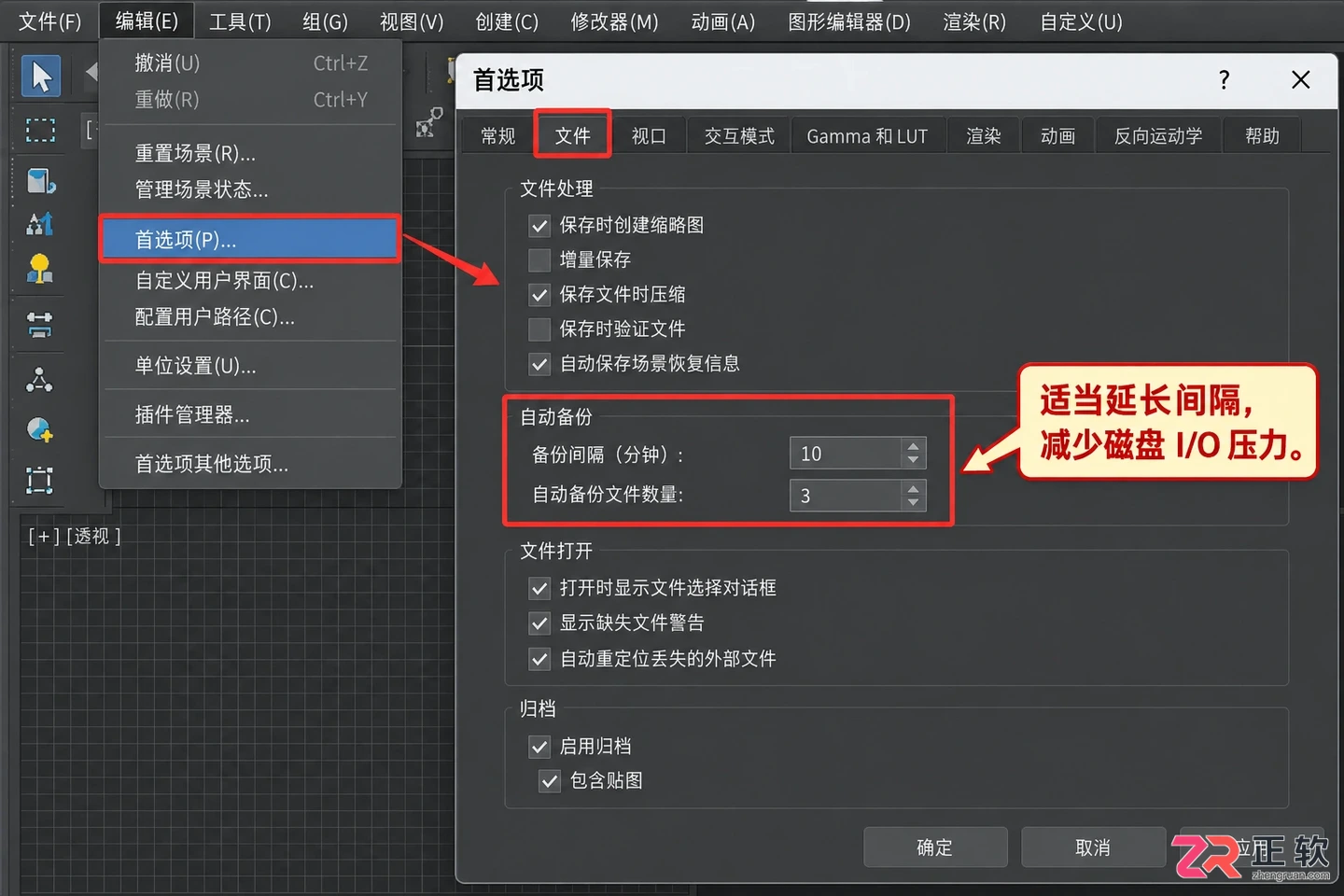Viewport: 1344px width, 896px height.
Task: Open the 常规 preferences tab
Action: coord(498,136)
